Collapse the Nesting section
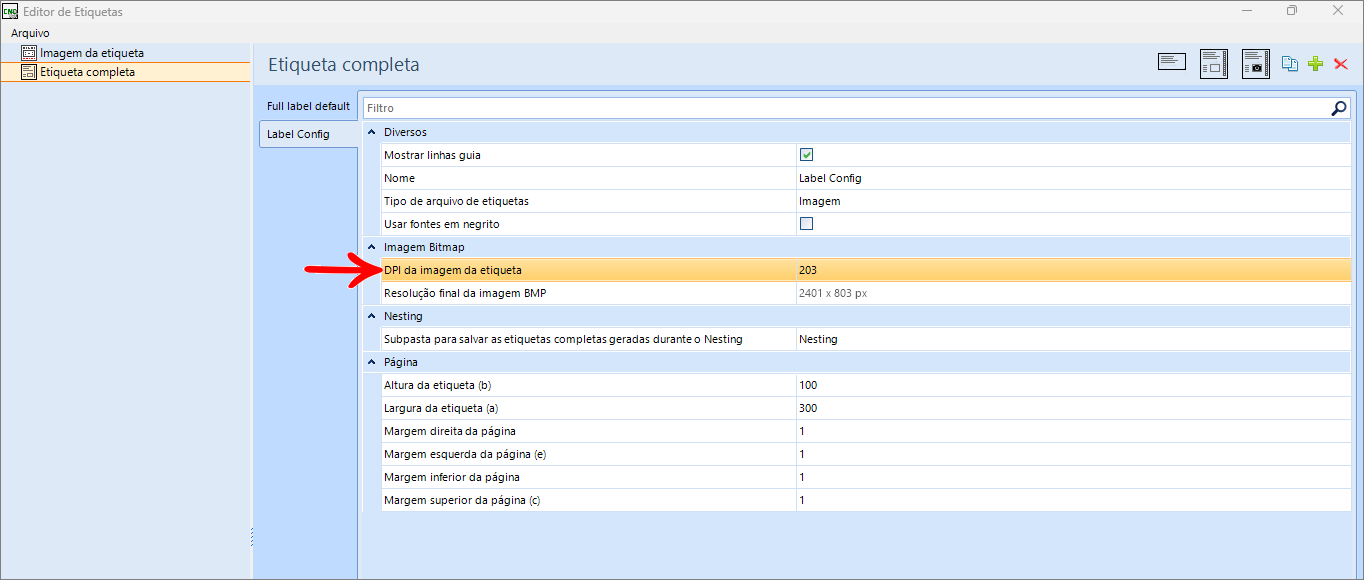Viewport: 1366px width, 583px height. click(x=372, y=316)
